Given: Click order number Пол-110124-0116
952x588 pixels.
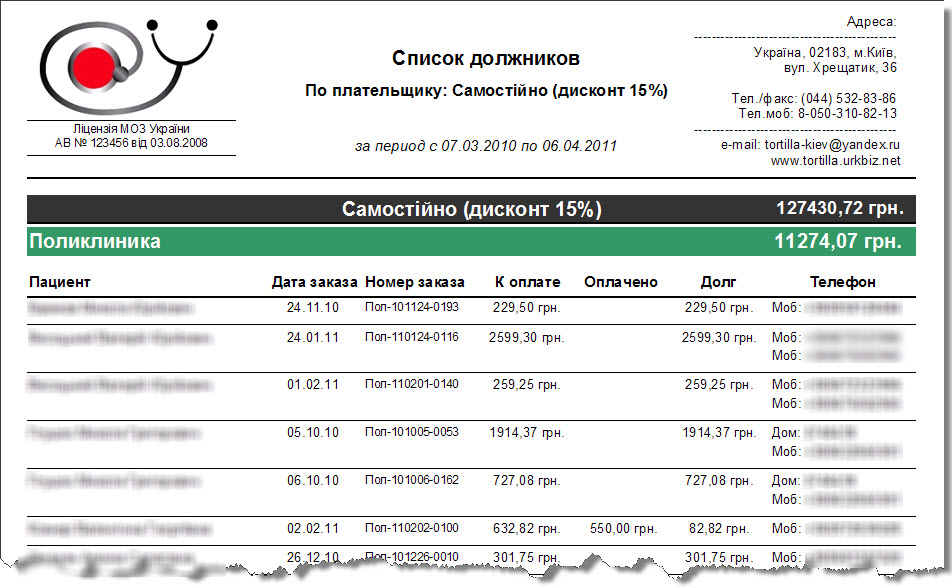Looking at the screenshot, I should tap(412, 337).
